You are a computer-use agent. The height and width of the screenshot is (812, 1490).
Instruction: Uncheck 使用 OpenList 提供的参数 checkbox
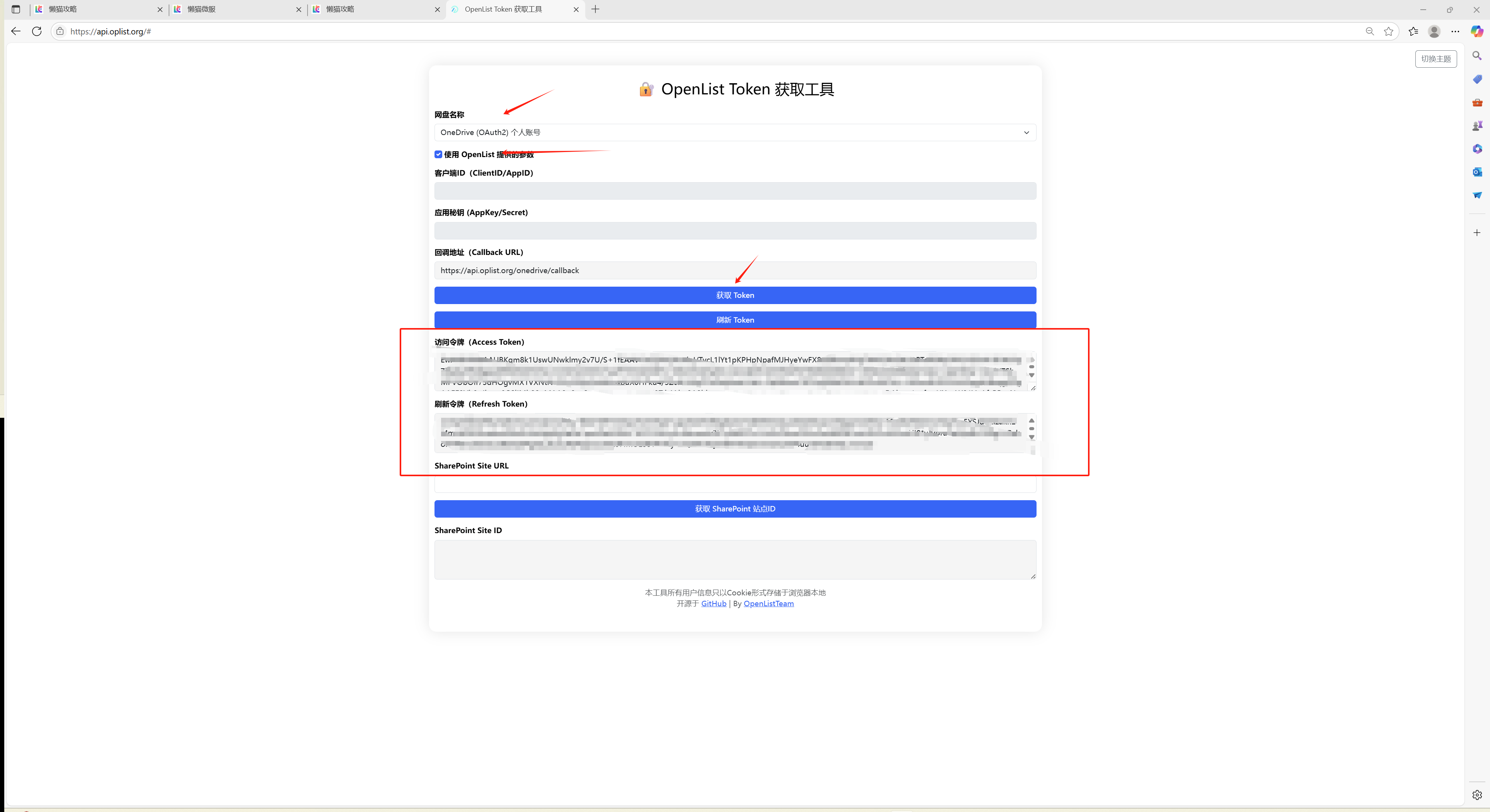(438, 154)
